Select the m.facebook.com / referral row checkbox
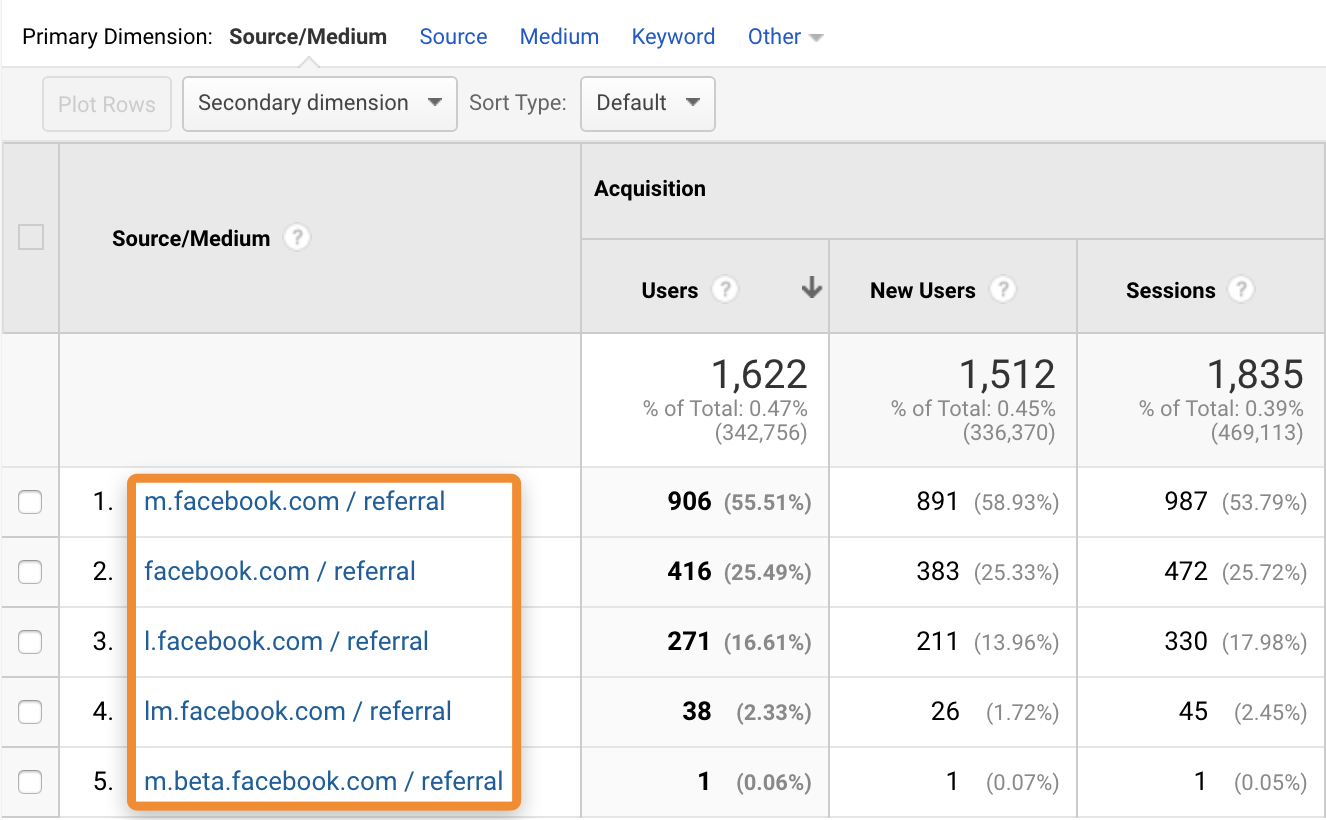 click(30, 501)
